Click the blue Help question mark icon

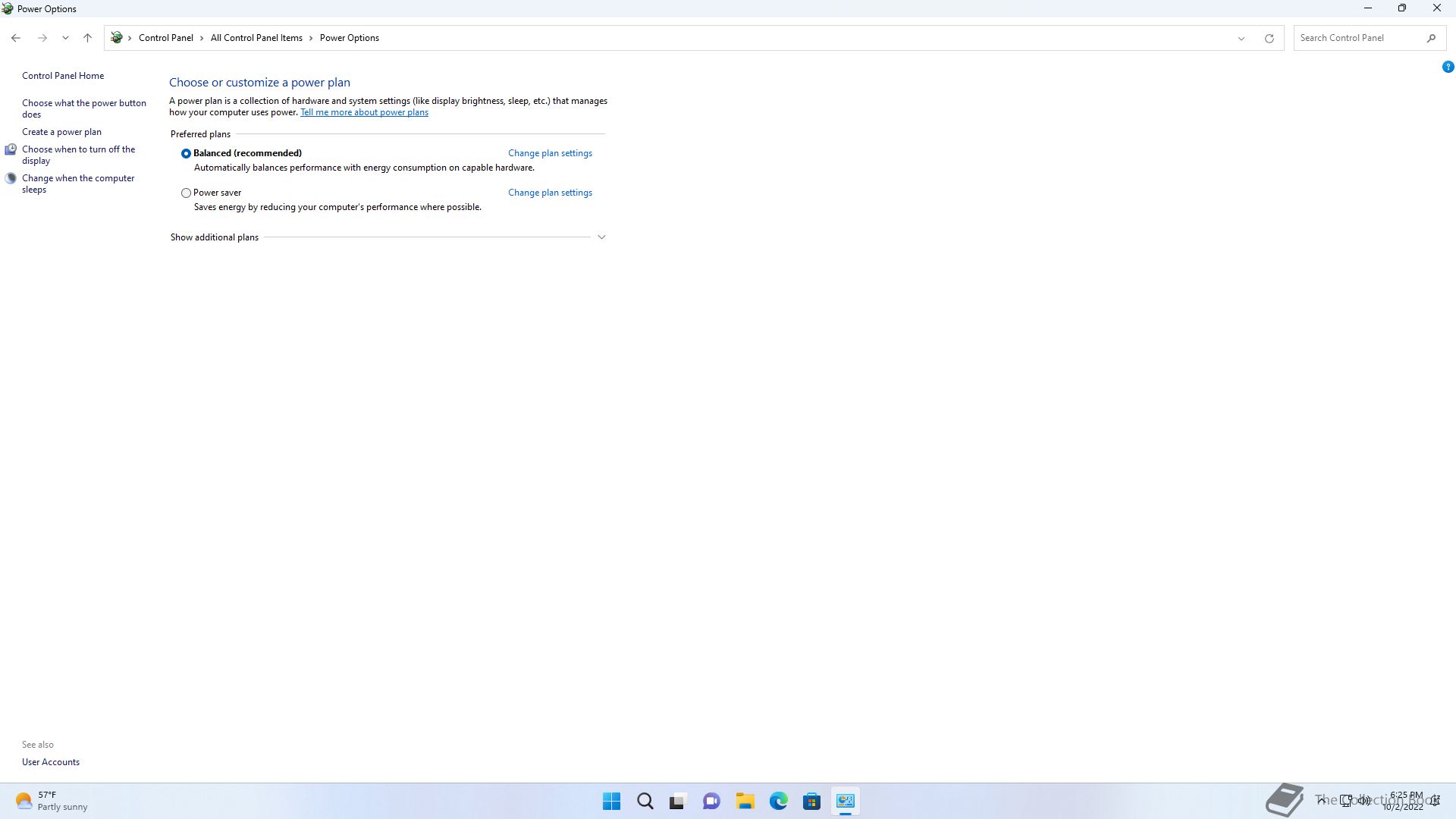pyautogui.click(x=1448, y=67)
